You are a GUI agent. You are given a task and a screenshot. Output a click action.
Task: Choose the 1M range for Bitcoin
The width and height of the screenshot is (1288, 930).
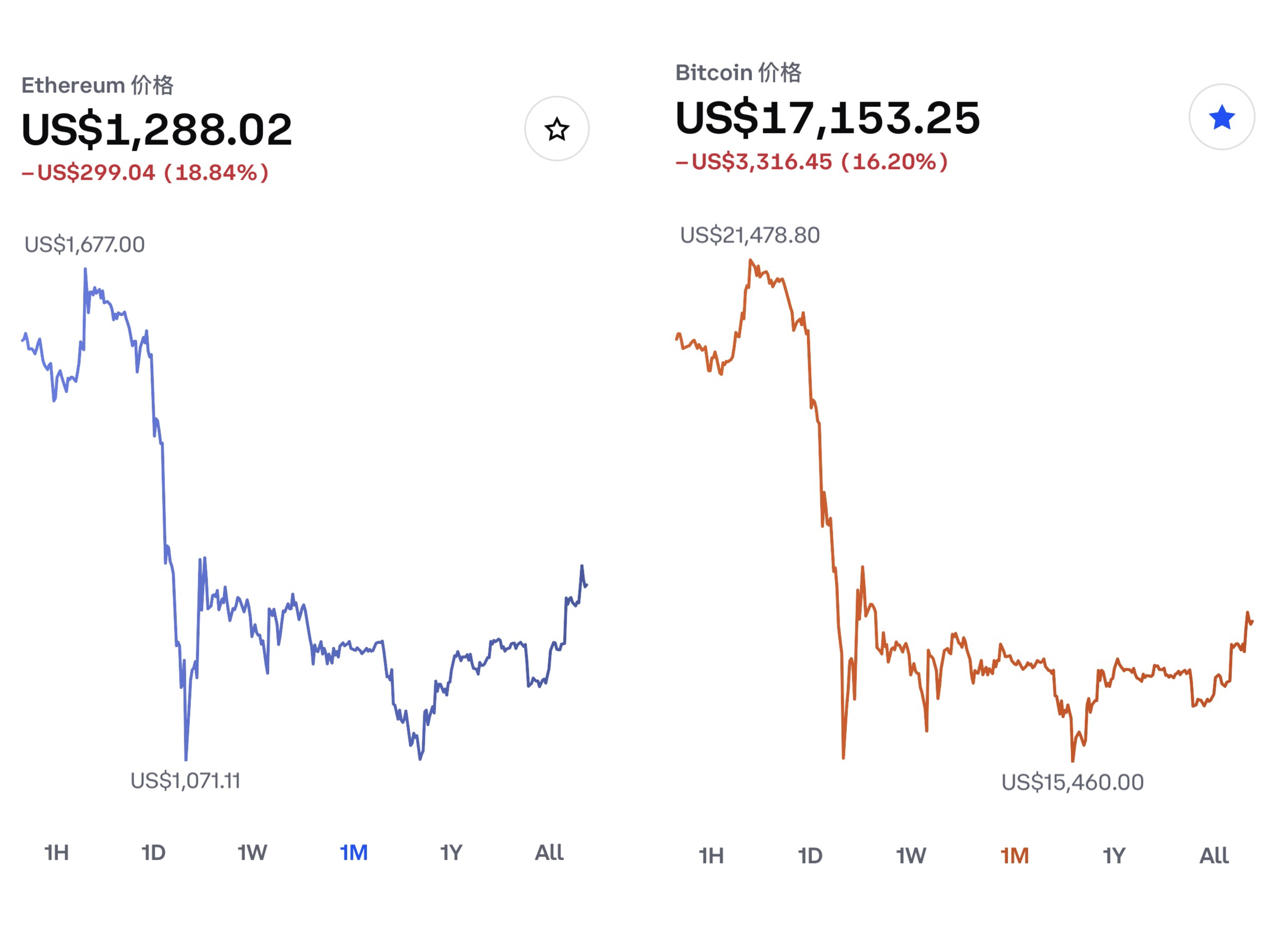tap(1014, 856)
